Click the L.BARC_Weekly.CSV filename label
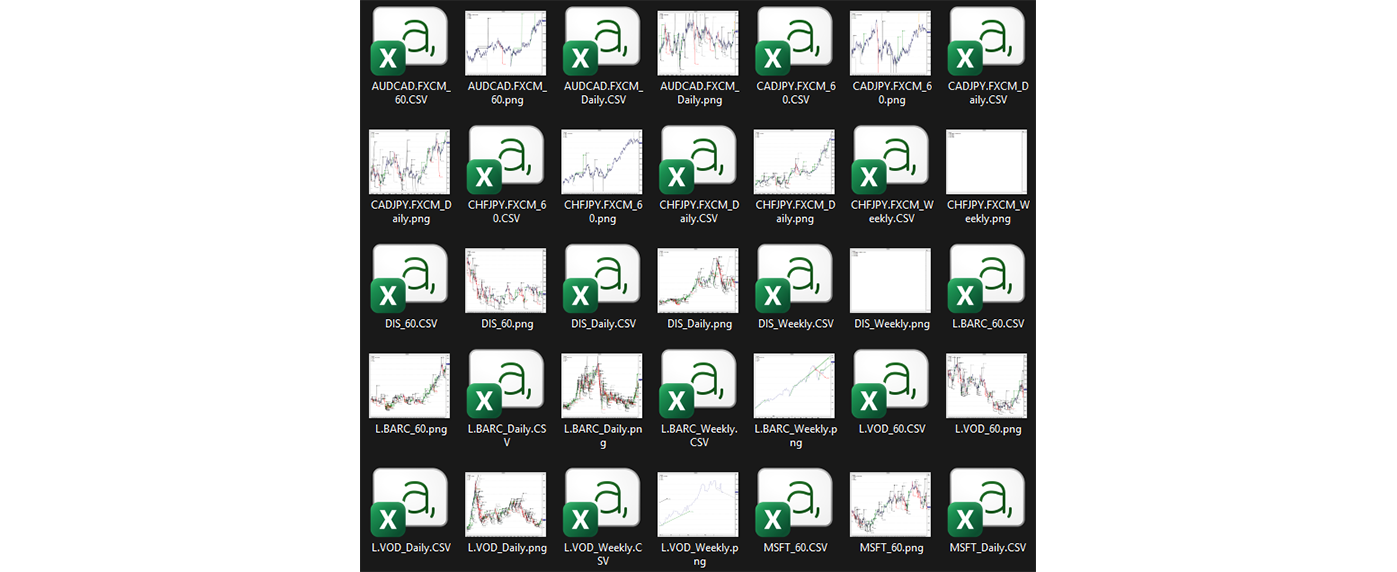This screenshot has width=1397, height=572. (x=698, y=435)
